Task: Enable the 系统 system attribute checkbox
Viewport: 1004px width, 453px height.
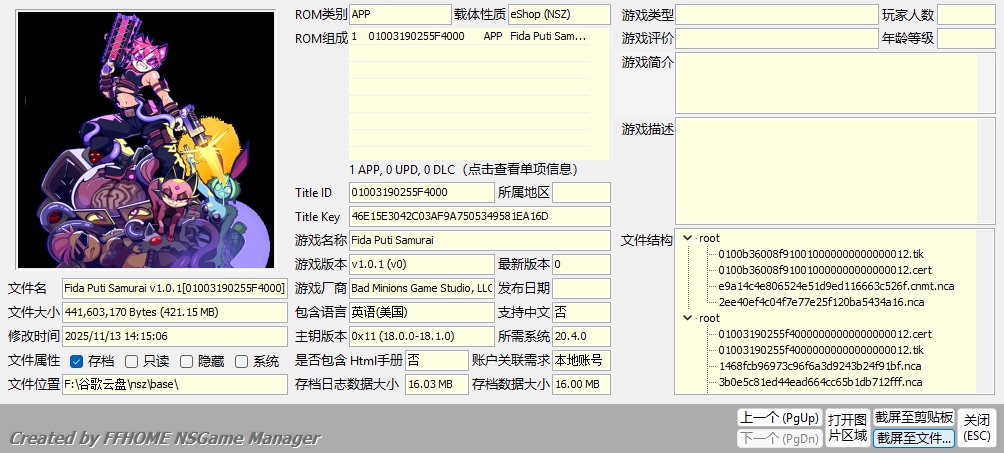Action: 242,361
